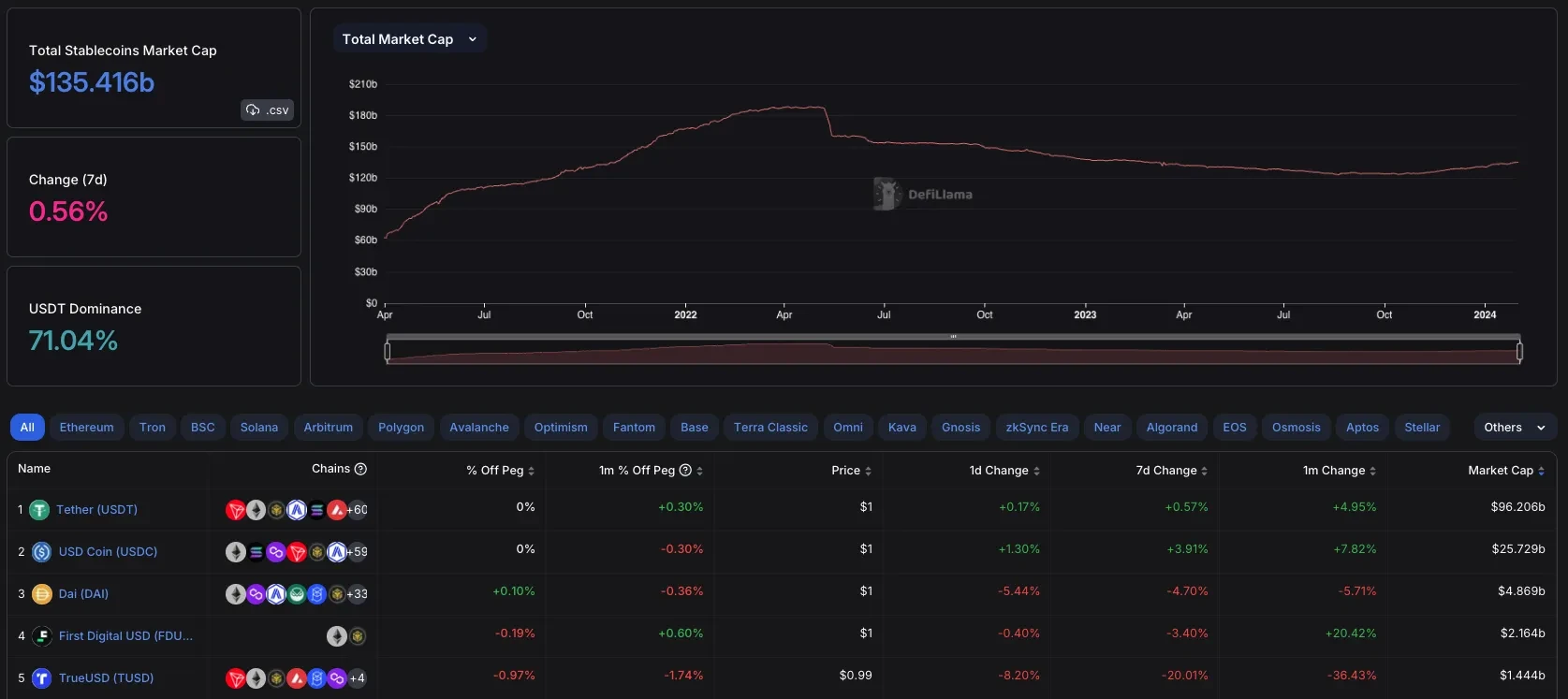Image resolution: width=1568 pixels, height=699 pixels.
Task: Show Avalanche chain stablecoins
Action: (x=479, y=428)
